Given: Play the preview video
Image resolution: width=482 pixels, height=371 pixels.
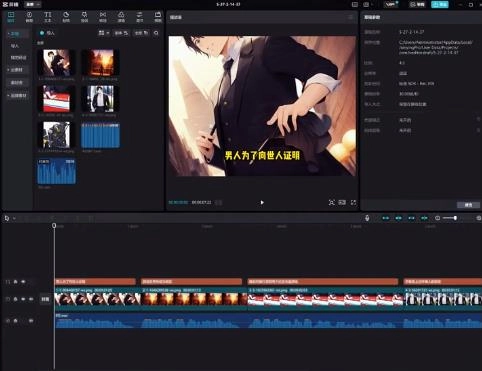Looking at the screenshot, I should [262, 202].
